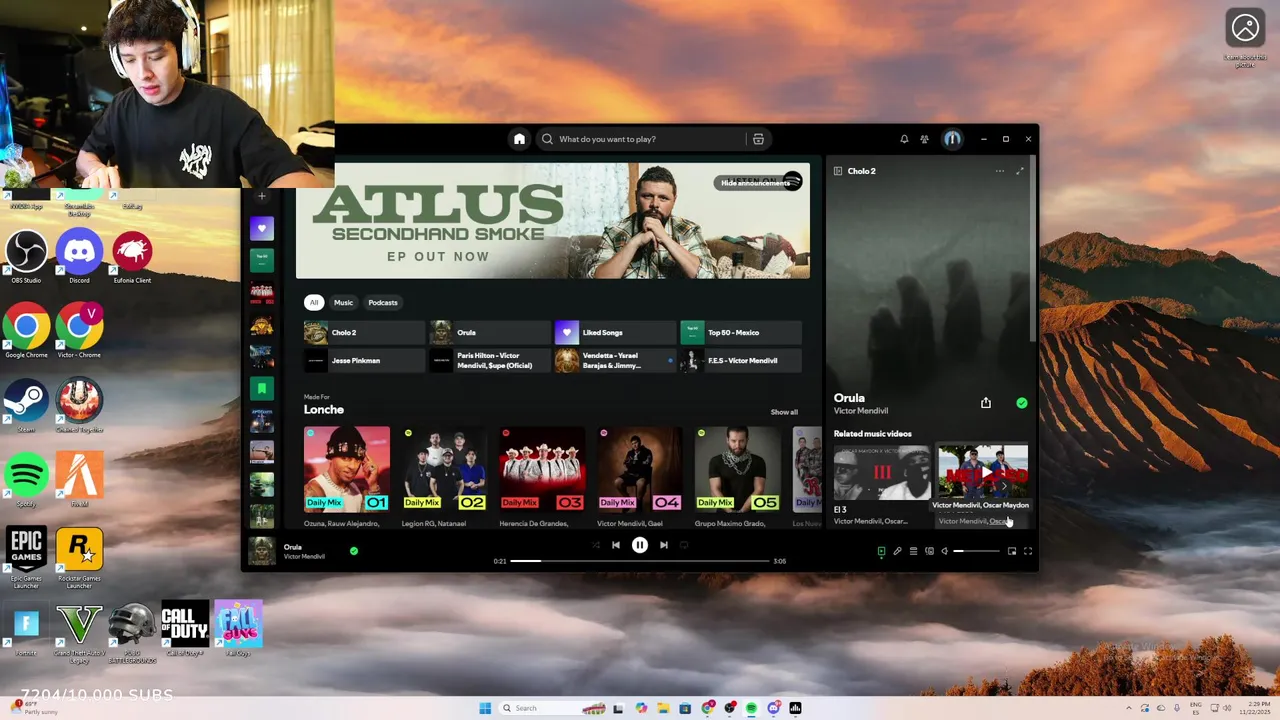The image size is (1280, 720).
Task: Open the Steam desktop shortcut
Action: tap(26, 405)
